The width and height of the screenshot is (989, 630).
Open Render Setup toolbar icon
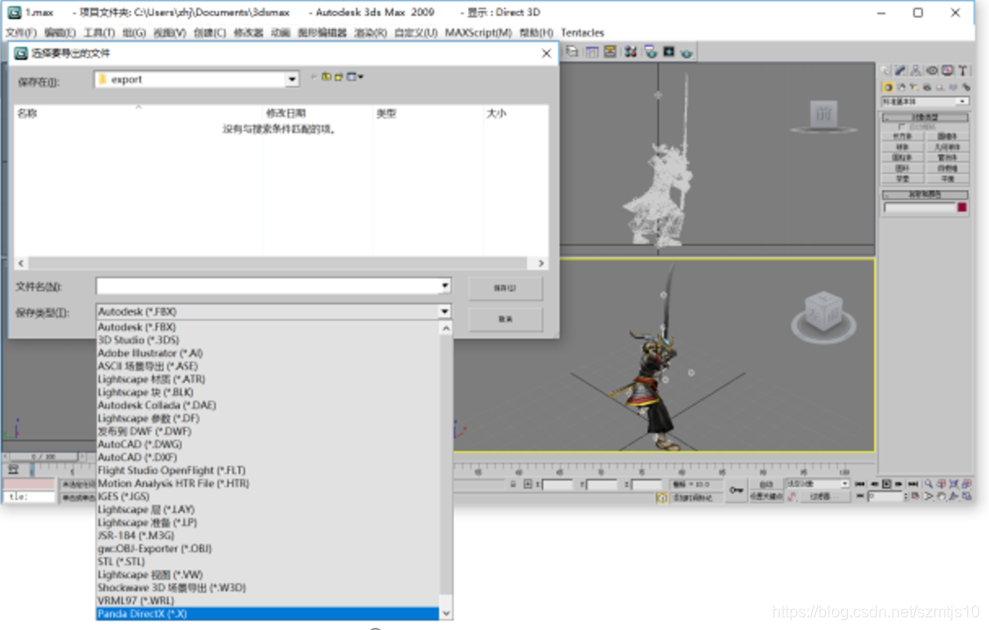pyautogui.click(x=650, y=52)
